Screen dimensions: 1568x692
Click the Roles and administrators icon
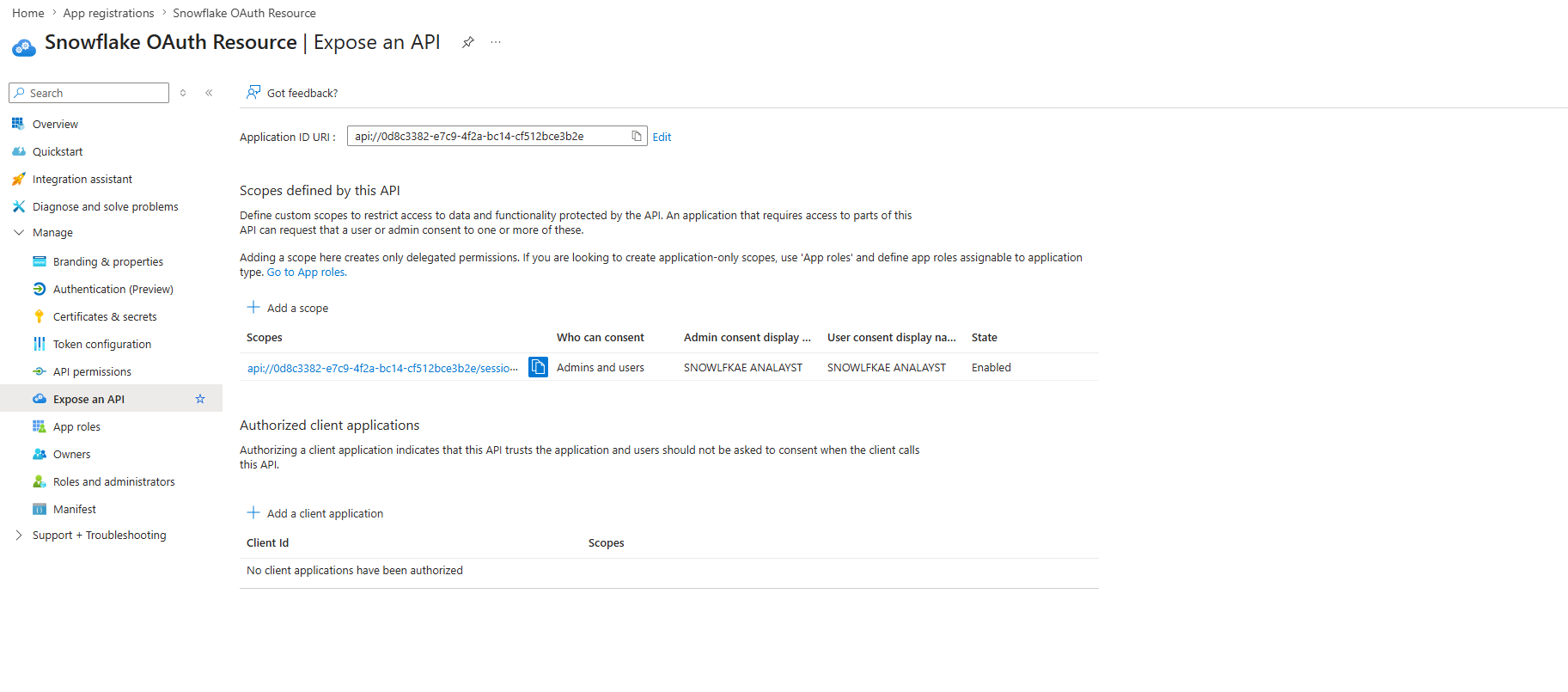click(39, 481)
